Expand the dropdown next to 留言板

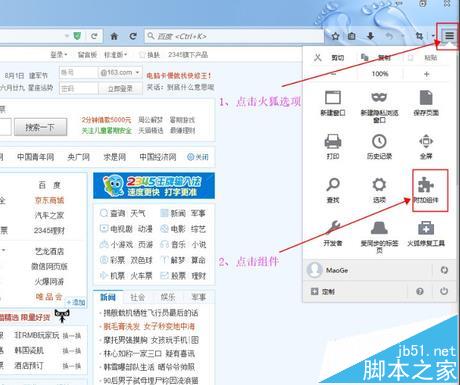[x=115, y=54]
